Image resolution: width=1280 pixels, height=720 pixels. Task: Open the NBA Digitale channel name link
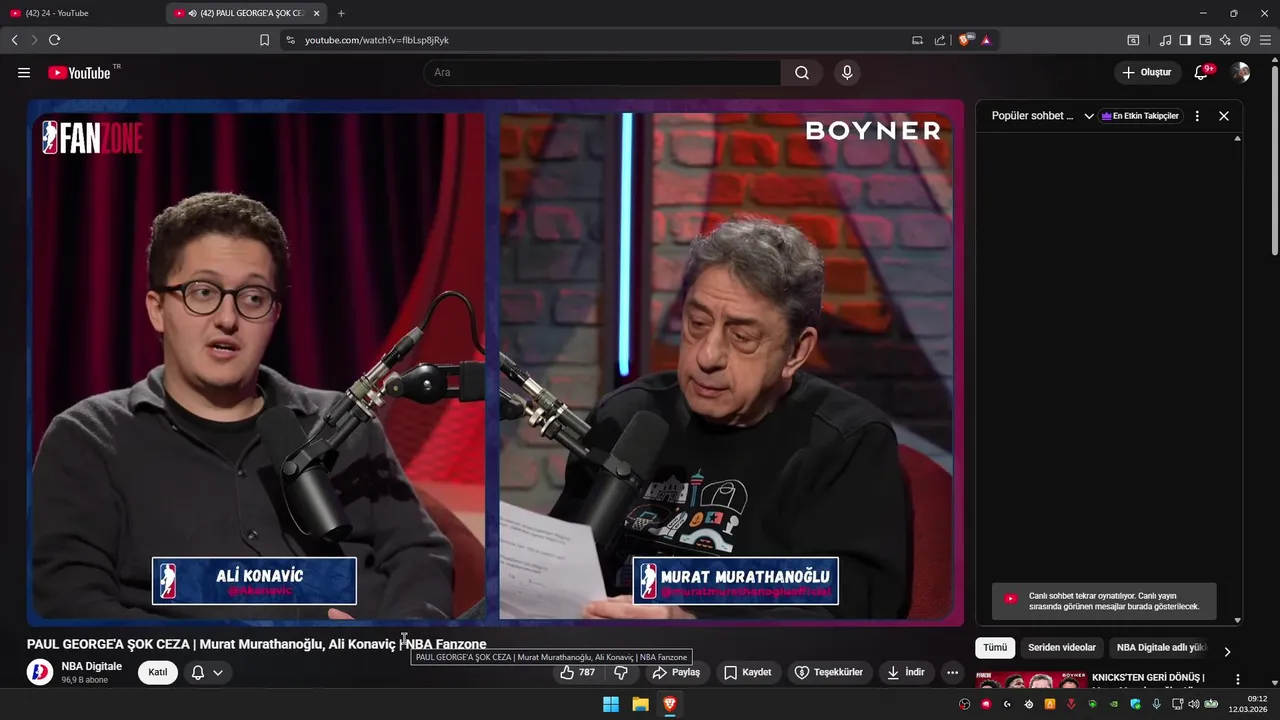tap(91, 666)
